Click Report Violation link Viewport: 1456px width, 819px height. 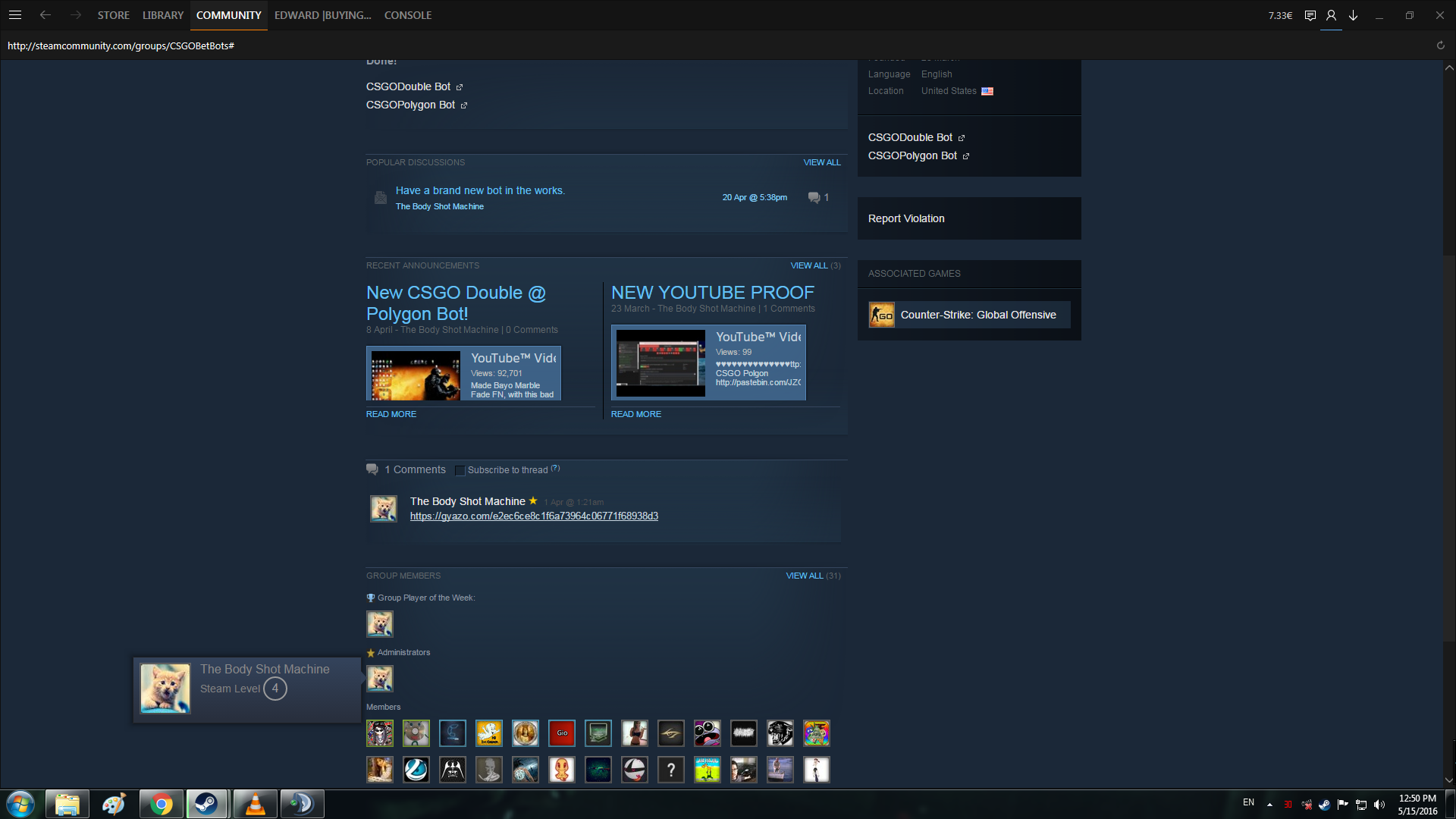click(906, 218)
